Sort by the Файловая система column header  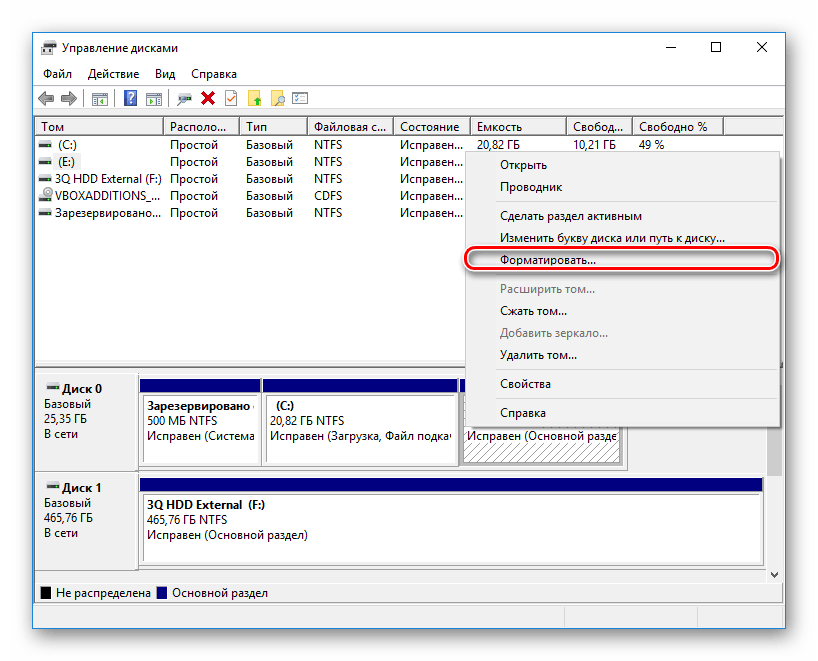click(349, 127)
